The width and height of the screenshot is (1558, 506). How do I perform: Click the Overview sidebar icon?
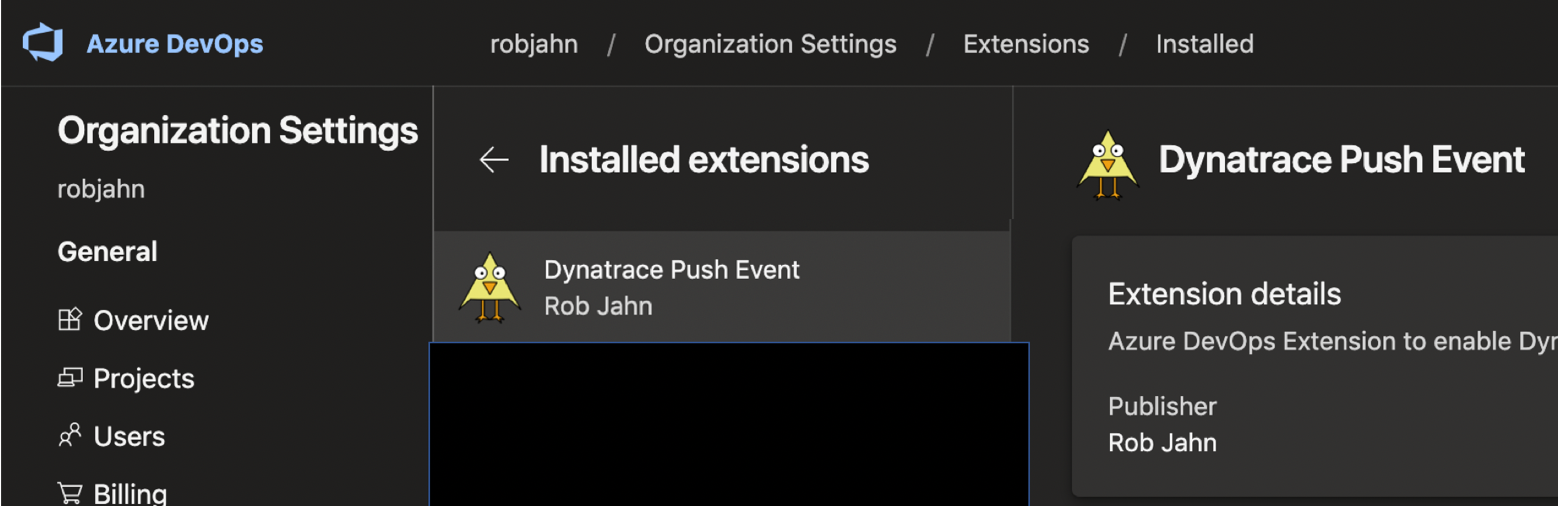coord(69,320)
